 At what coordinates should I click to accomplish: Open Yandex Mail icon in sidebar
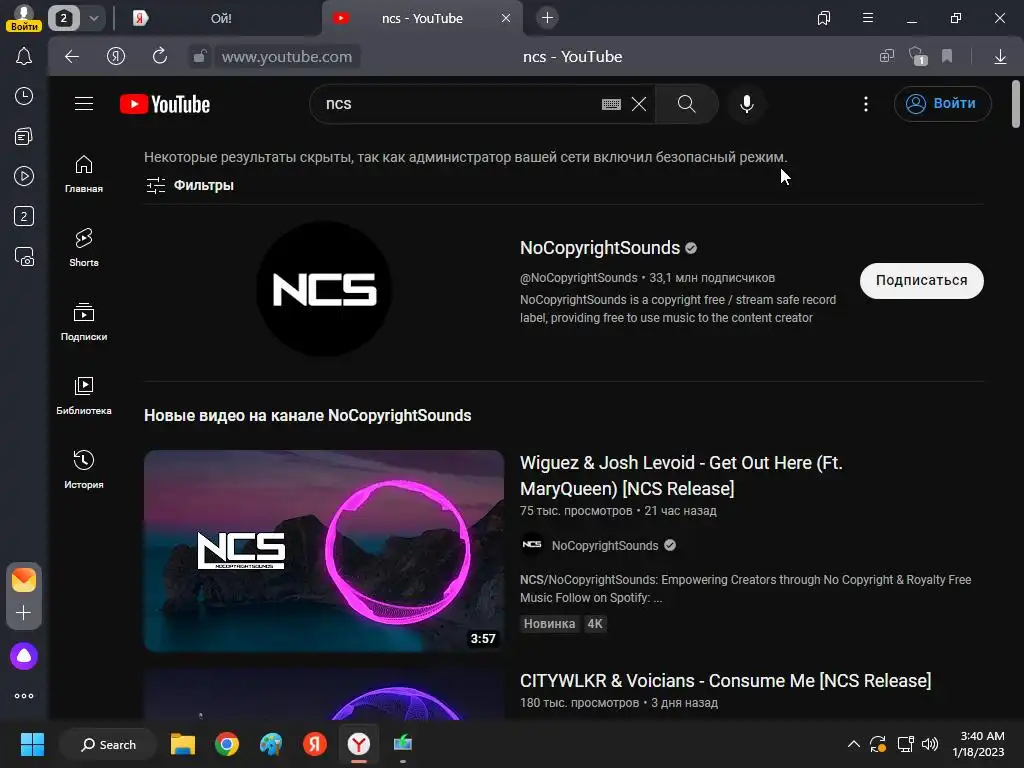(24, 580)
